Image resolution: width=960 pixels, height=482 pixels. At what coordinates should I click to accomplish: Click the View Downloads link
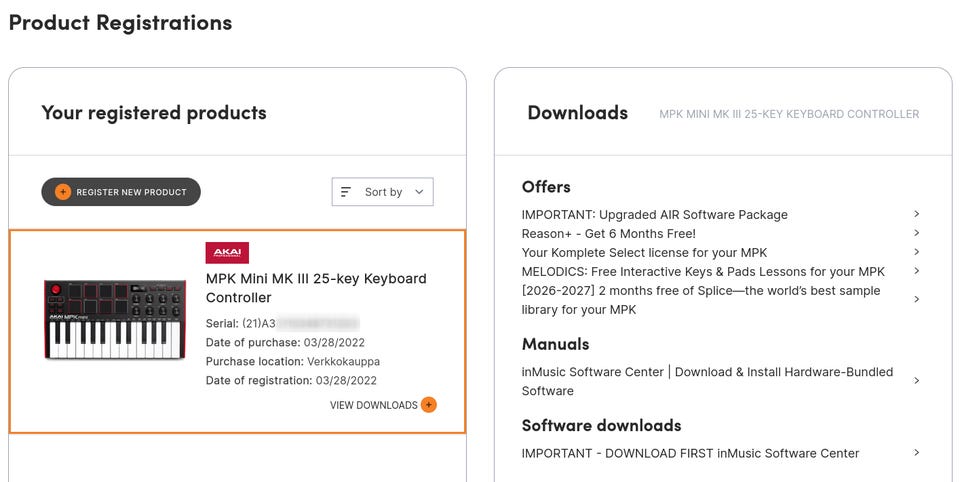(373, 405)
